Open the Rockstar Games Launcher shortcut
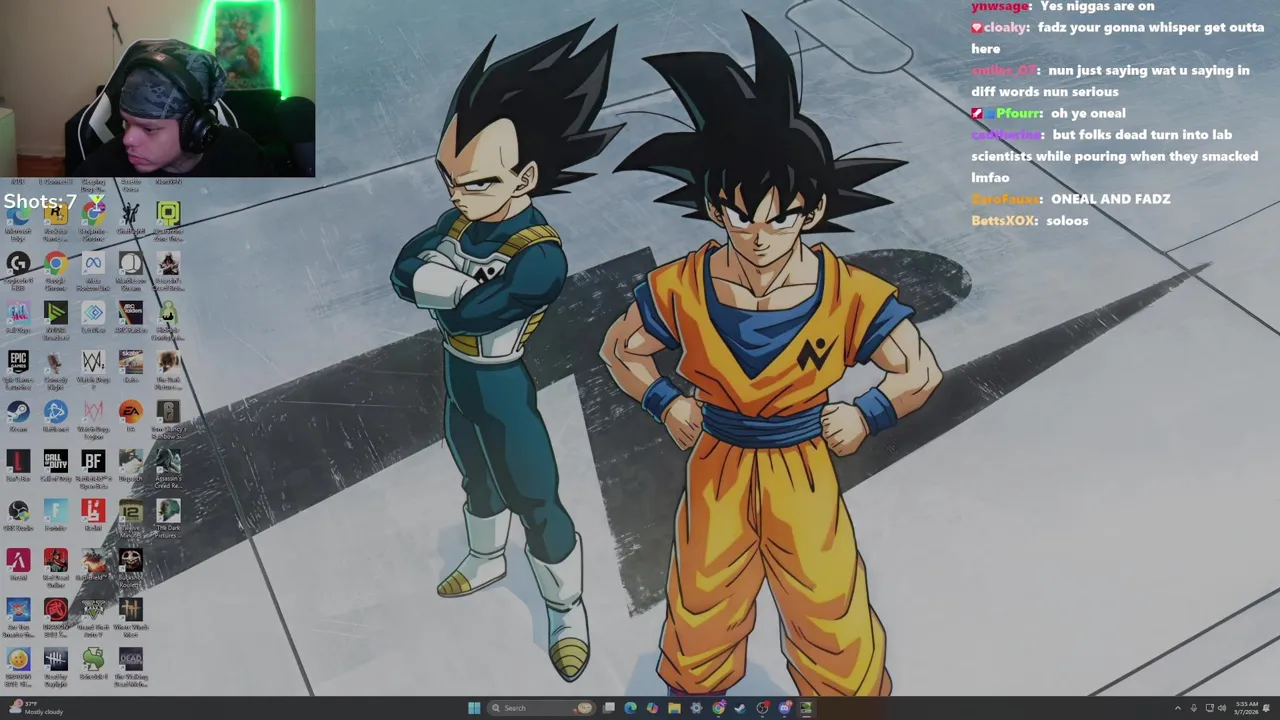This screenshot has width=1280, height=720. 55,220
